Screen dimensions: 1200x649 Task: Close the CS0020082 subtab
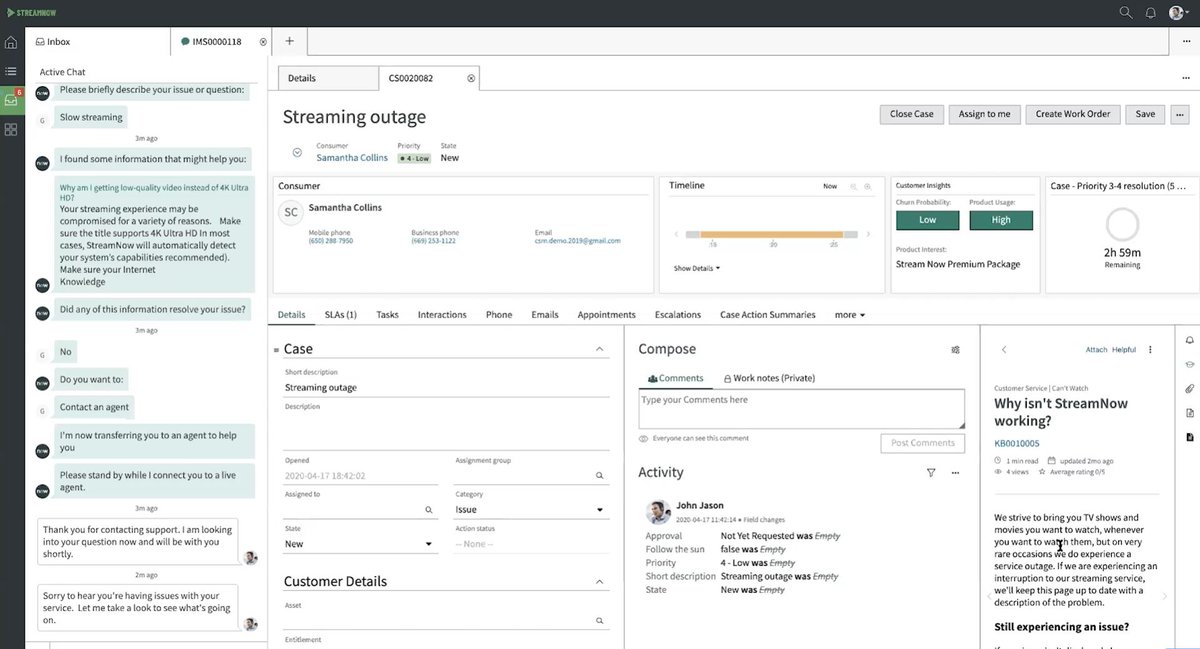[471, 78]
